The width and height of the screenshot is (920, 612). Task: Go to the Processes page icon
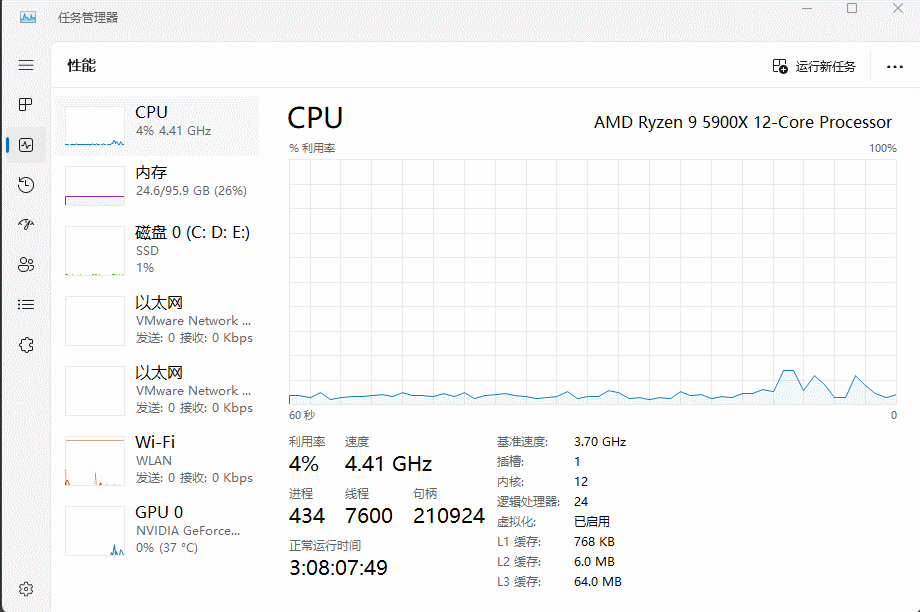(x=26, y=105)
